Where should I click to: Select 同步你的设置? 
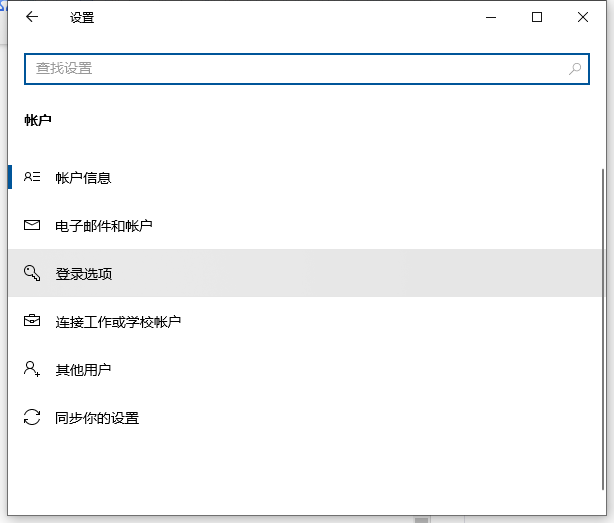click(x=97, y=418)
